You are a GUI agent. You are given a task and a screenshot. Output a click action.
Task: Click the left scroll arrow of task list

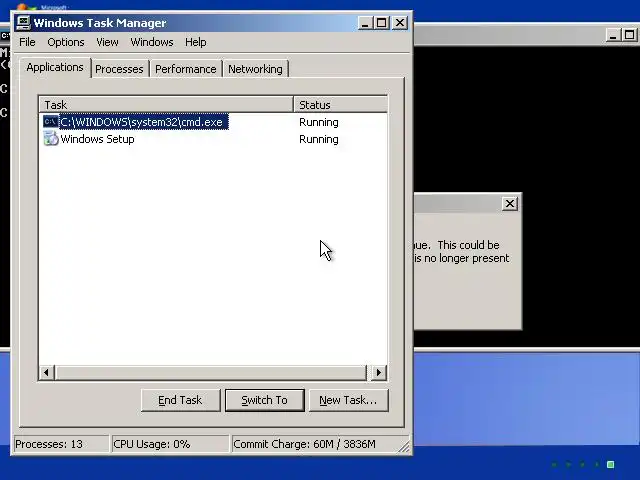coord(47,372)
